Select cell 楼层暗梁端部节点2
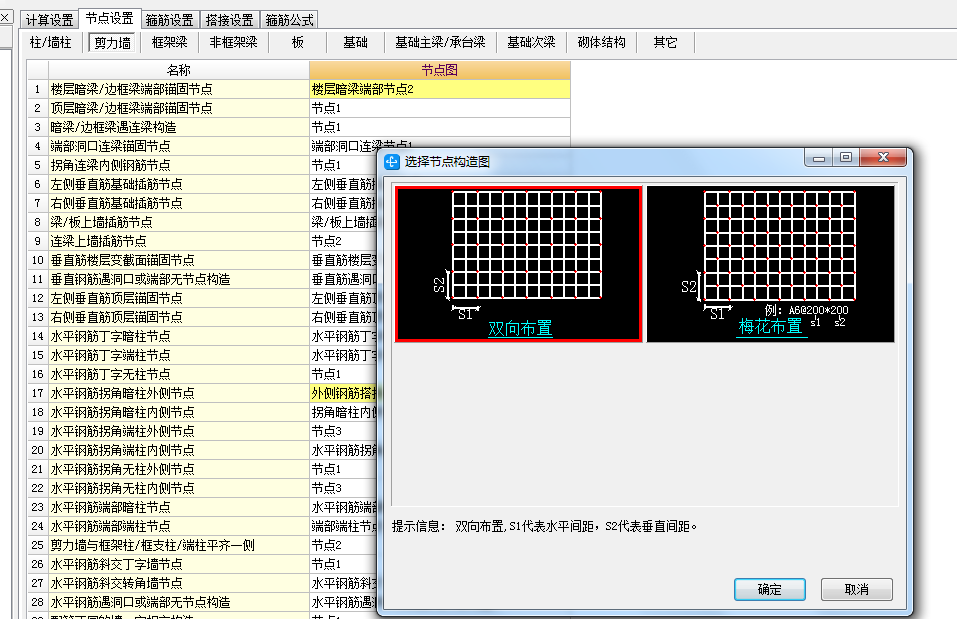This screenshot has width=957, height=619. coord(439,89)
